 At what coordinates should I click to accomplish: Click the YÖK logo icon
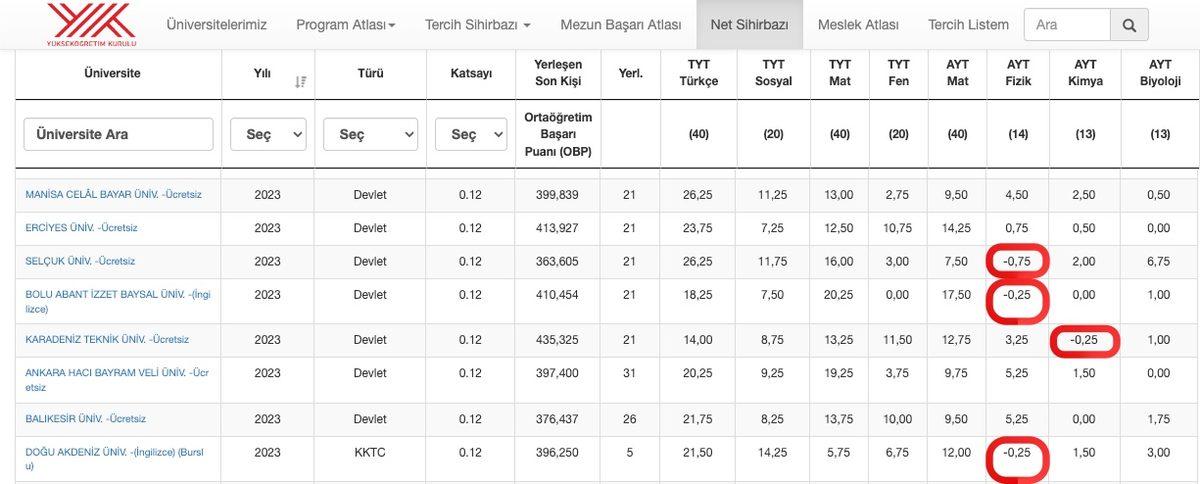91,24
